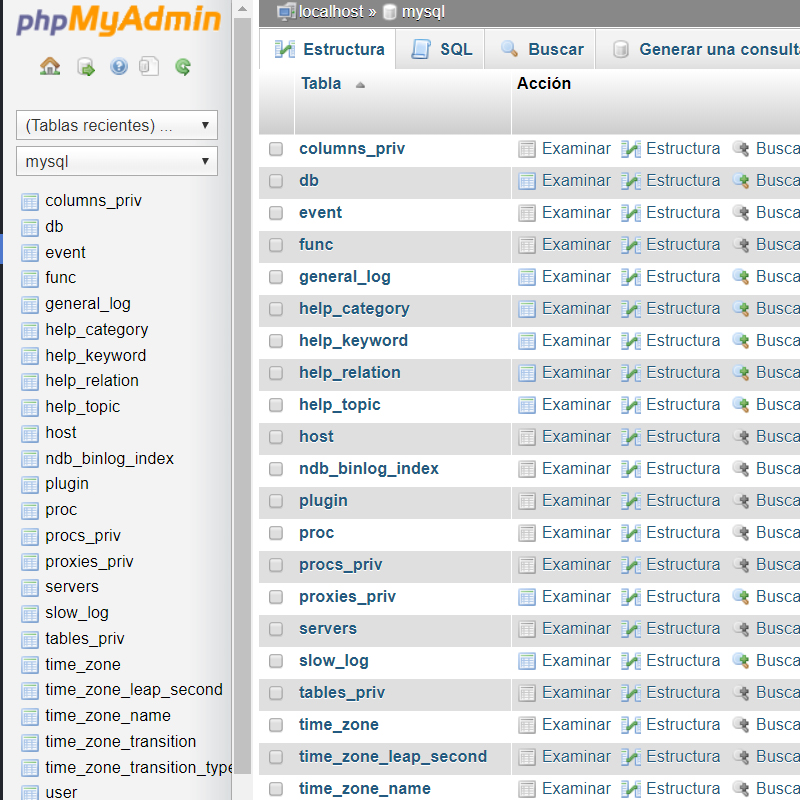The image size is (800, 800).
Task: Click Estructura text for time_zone_leap_second row
Action: click(683, 757)
